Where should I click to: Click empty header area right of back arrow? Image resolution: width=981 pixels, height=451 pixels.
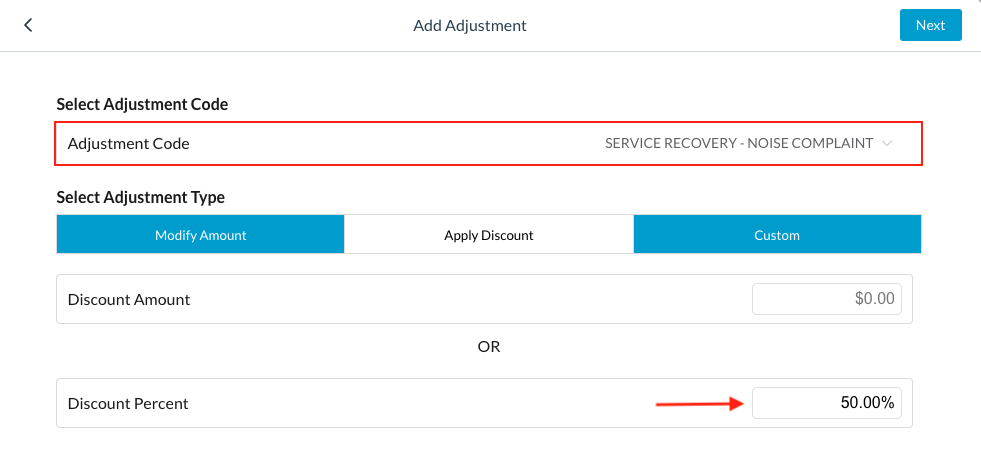(x=200, y=25)
